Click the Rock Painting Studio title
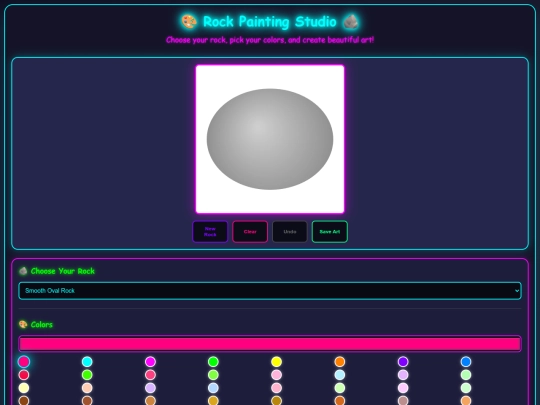Viewport: 540px width, 405px height. coord(270,21)
